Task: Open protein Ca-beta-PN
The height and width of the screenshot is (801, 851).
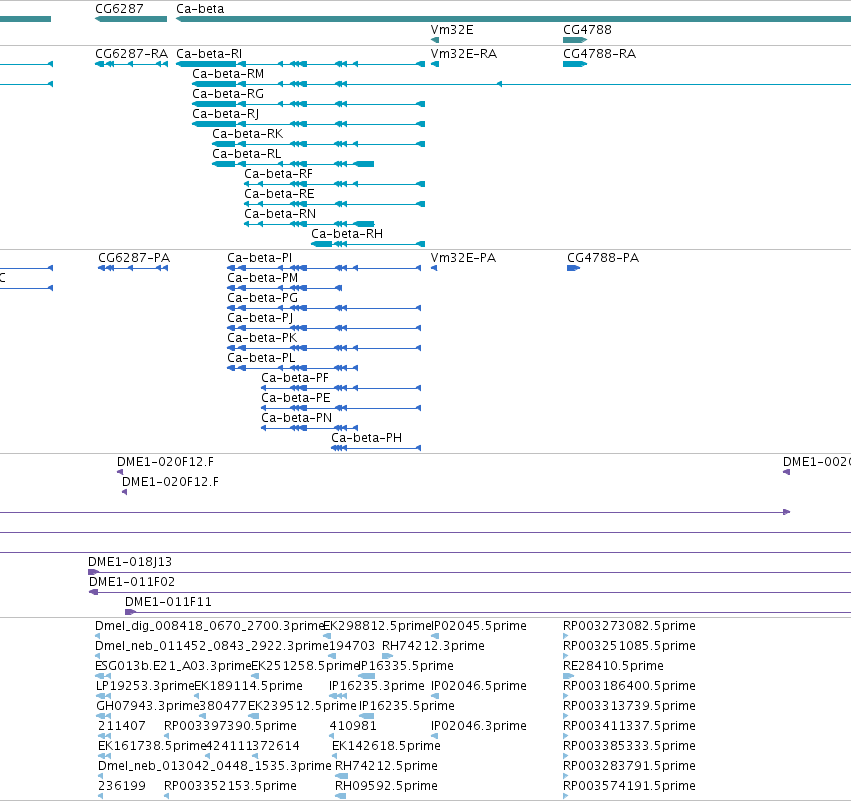Action: (x=296, y=418)
